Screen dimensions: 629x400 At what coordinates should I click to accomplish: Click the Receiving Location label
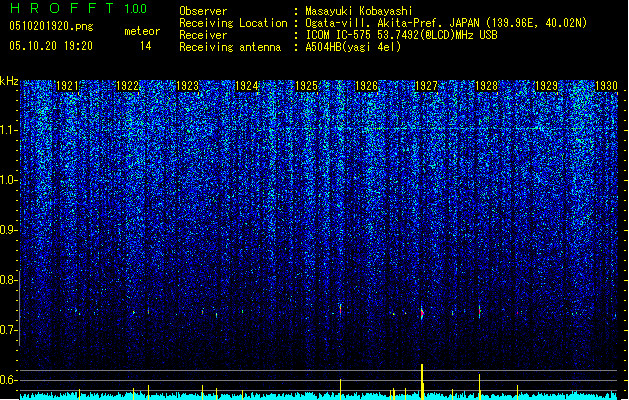pos(233,23)
